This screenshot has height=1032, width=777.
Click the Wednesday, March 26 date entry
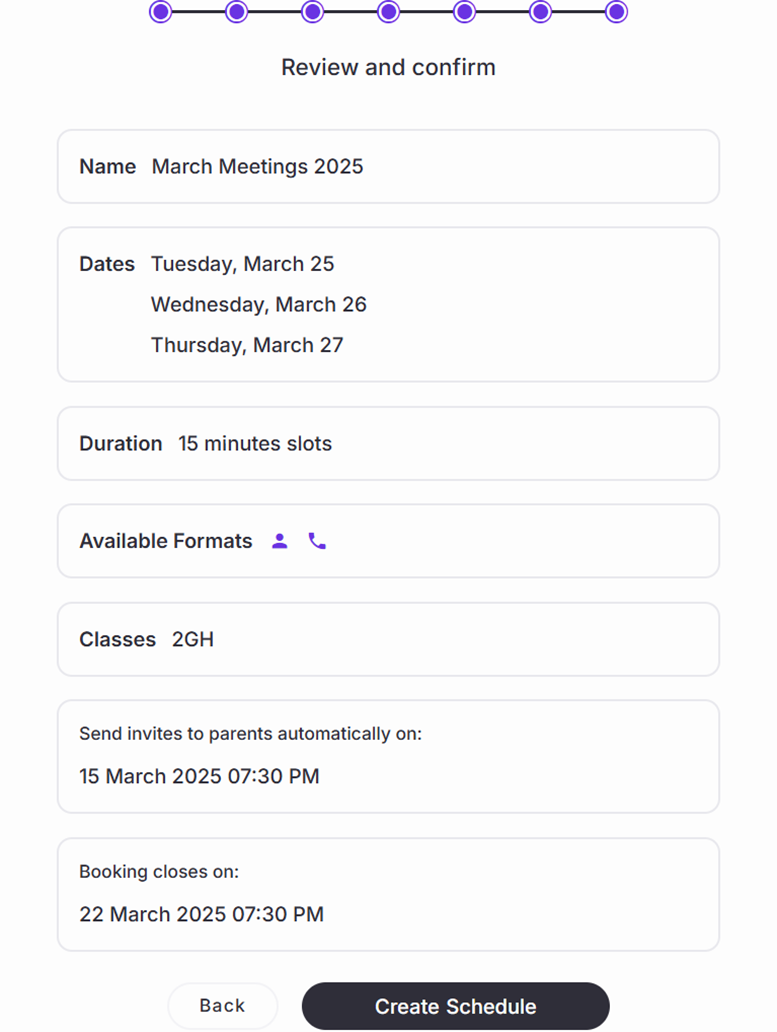(258, 304)
